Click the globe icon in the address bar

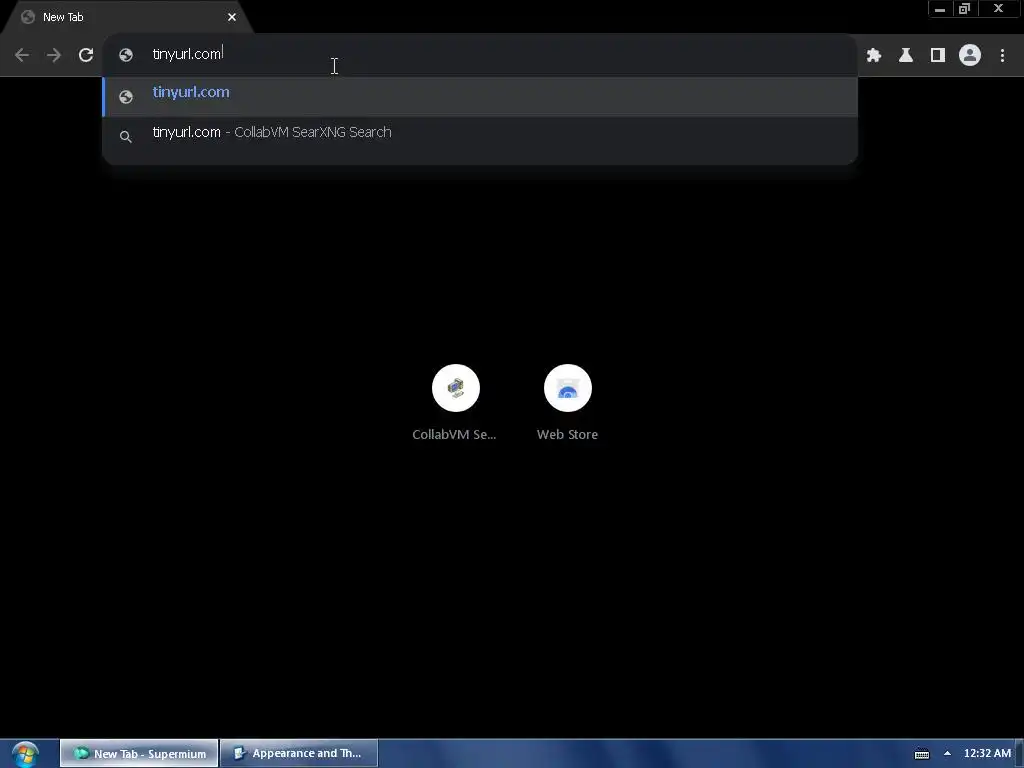click(126, 55)
